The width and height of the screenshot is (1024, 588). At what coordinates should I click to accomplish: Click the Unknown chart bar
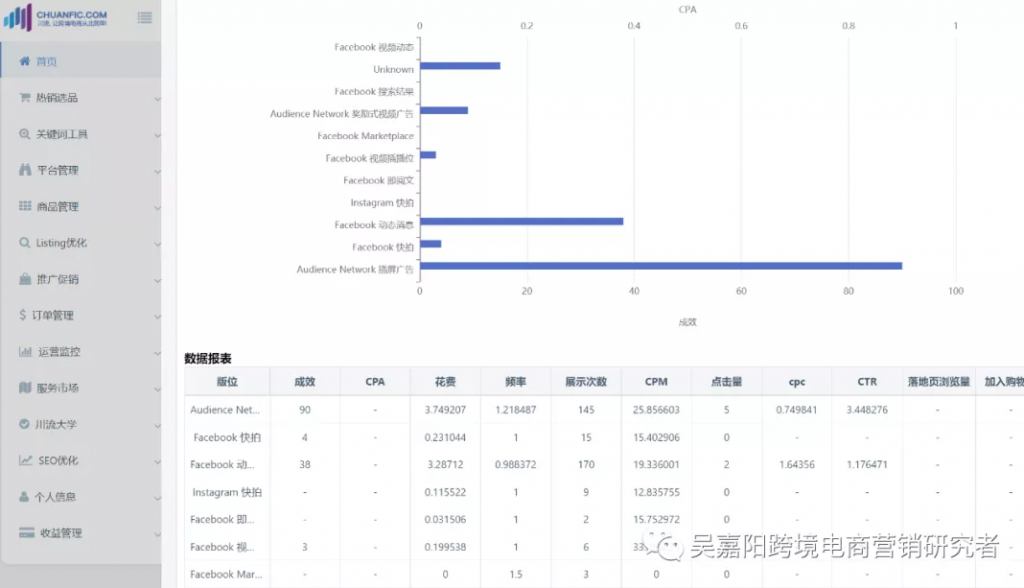460,66
